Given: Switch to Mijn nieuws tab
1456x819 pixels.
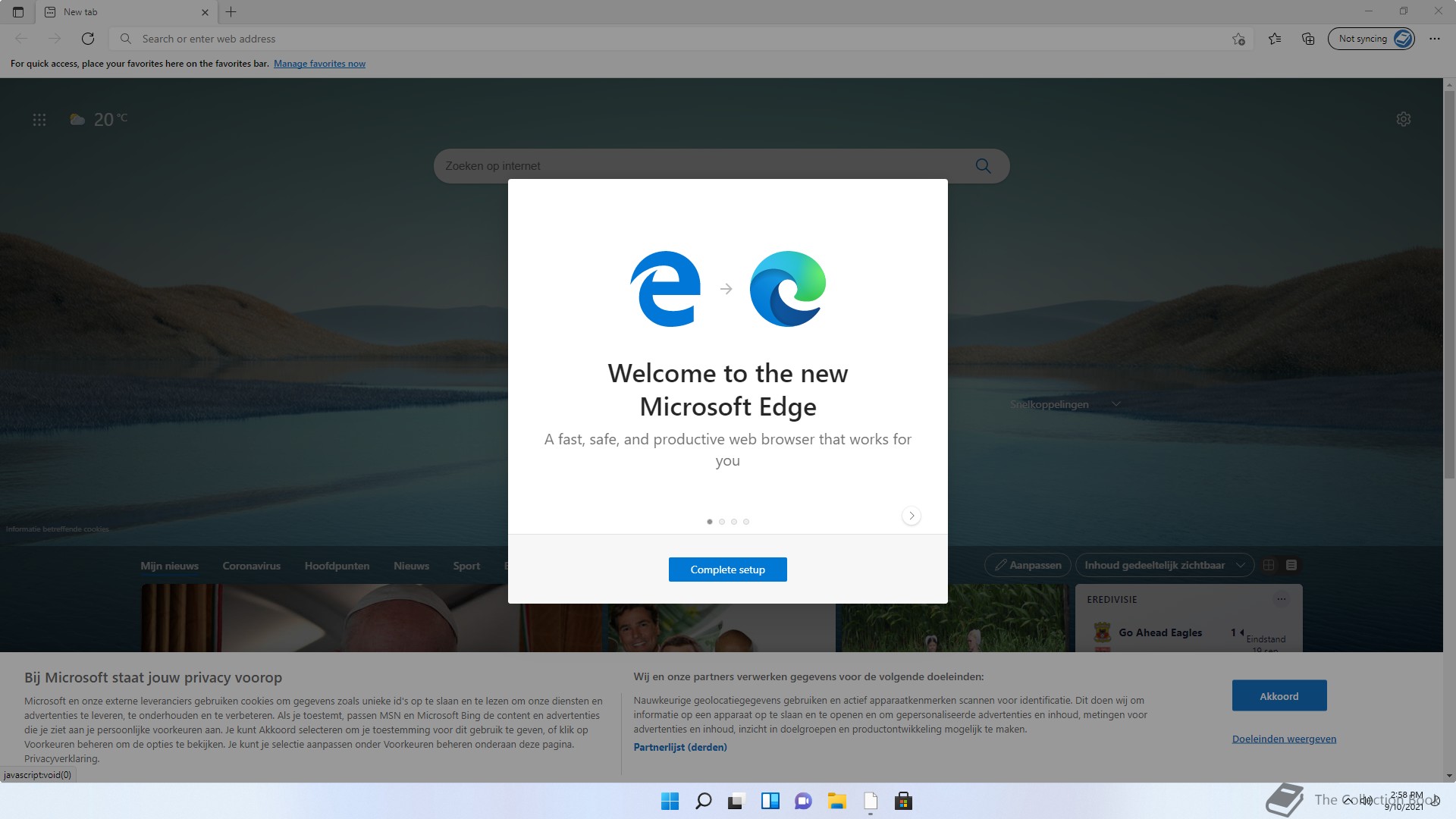Looking at the screenshot, I should point(169,566).
